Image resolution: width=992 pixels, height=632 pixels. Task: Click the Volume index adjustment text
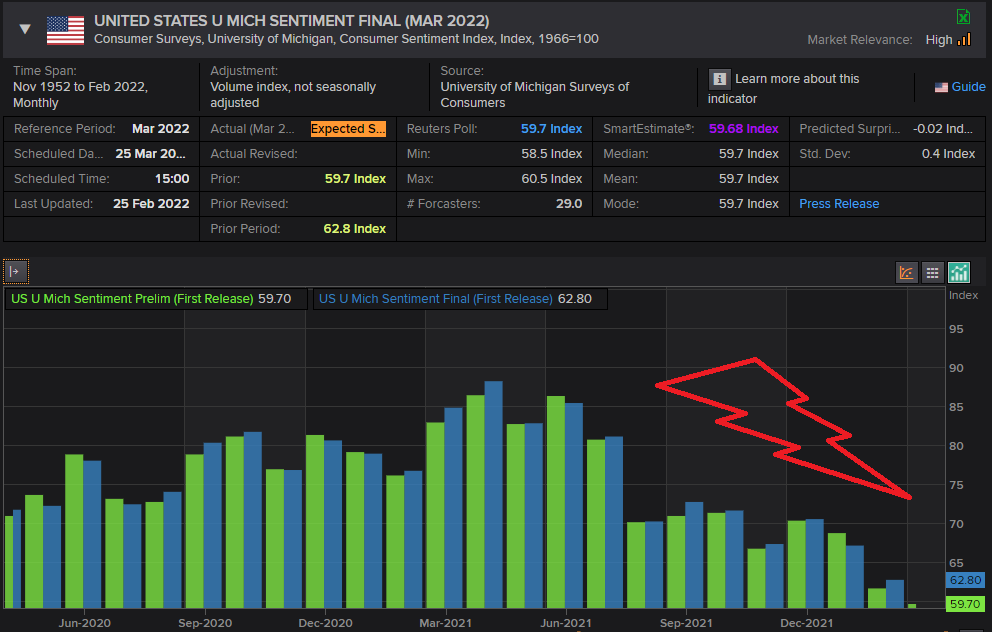(293, 95)
